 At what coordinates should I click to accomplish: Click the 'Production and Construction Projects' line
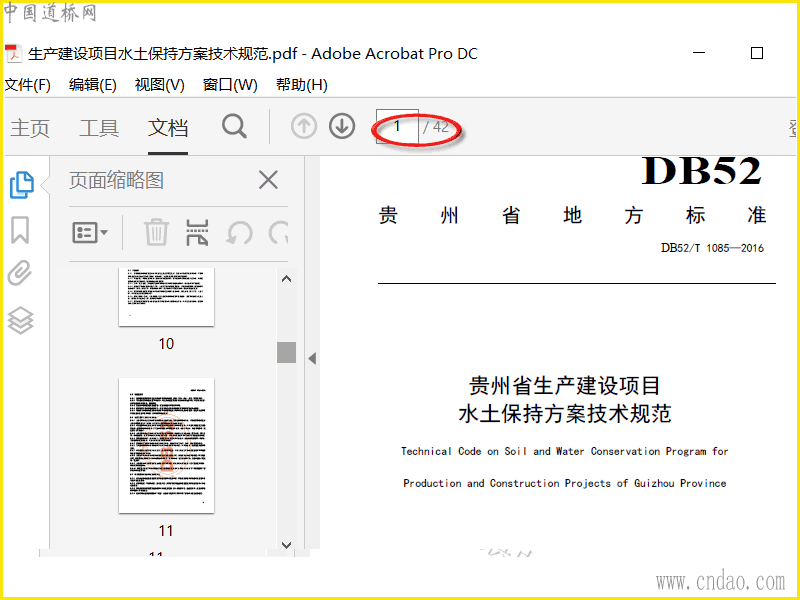pyautogui.click(x=564, y=483)
